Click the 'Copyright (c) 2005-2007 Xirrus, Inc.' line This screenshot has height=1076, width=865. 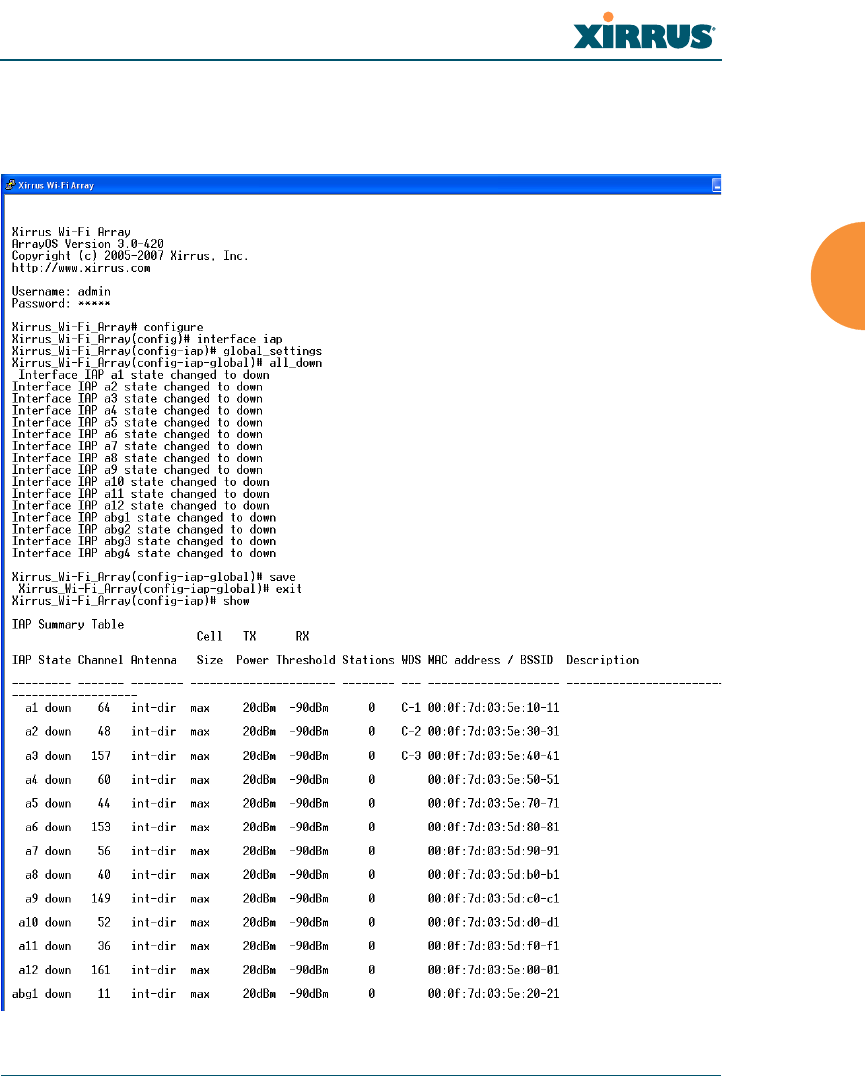coord(130,256)
